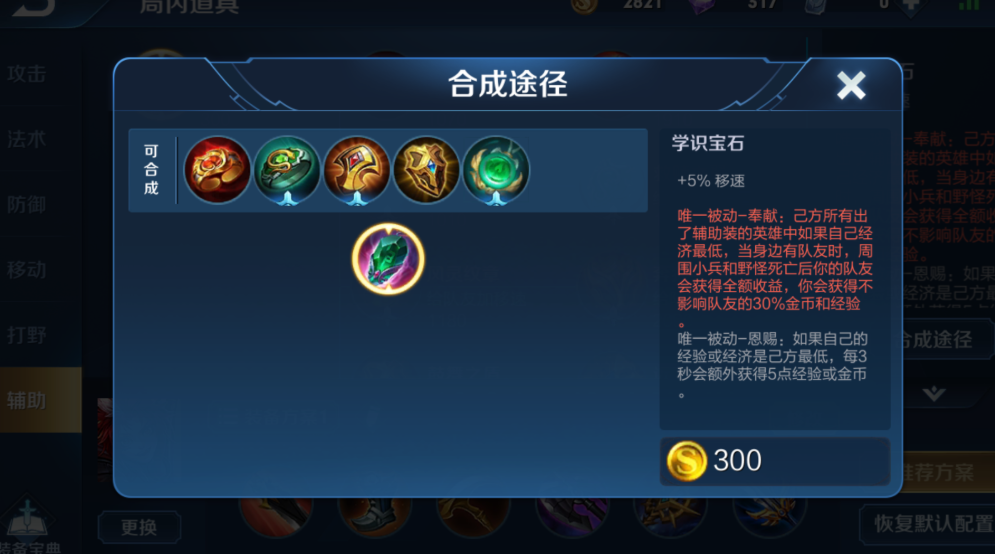995x554 pixels.
Task: Select the golden shield blue gem icon
Action: tap(426, 170)
